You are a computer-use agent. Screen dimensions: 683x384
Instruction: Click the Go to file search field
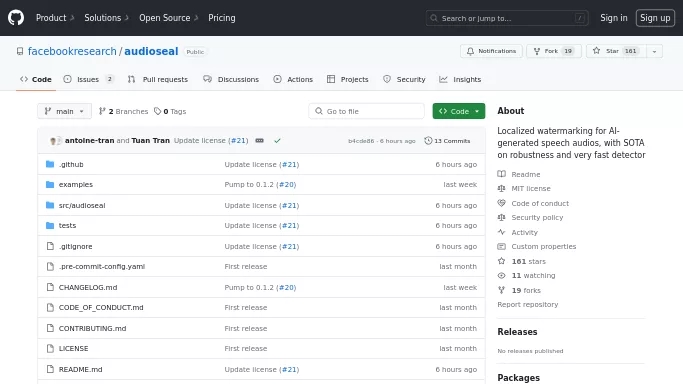(366, 111)
